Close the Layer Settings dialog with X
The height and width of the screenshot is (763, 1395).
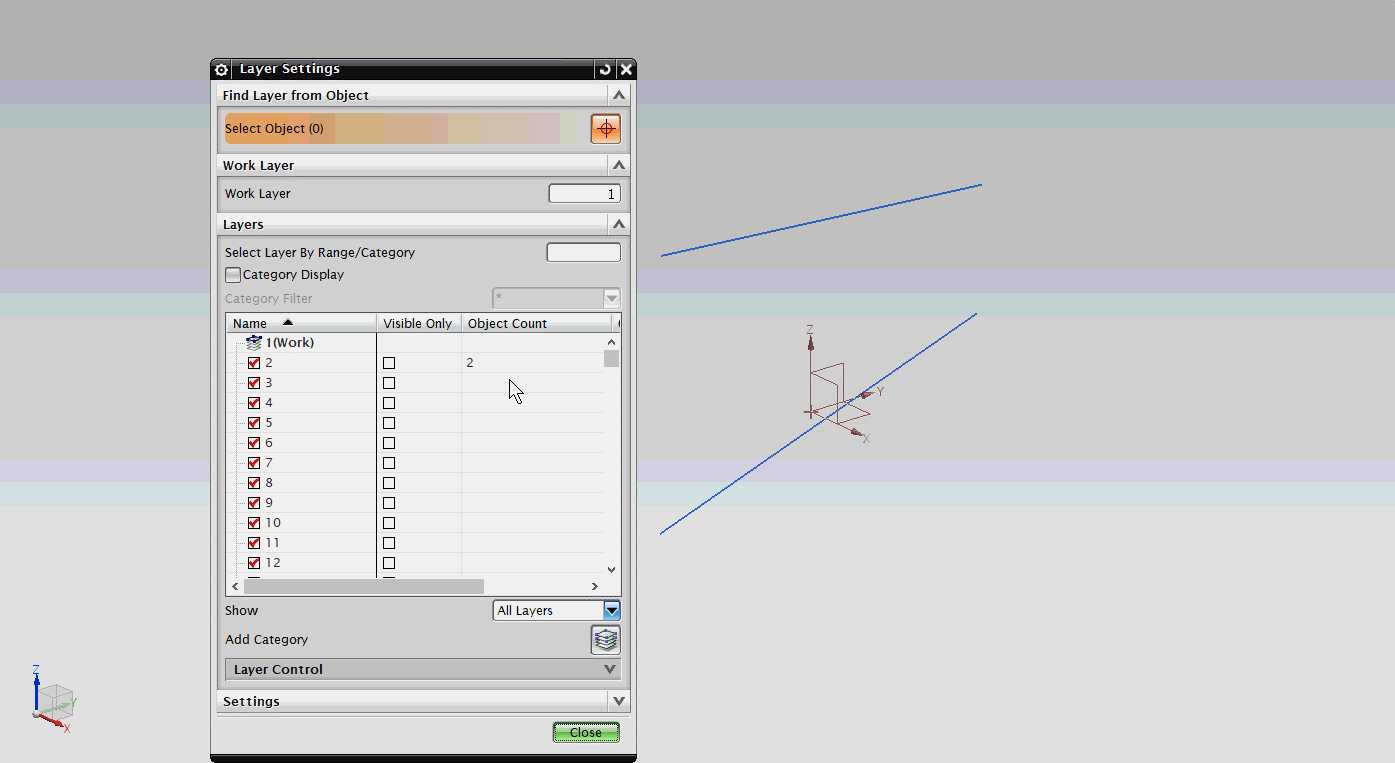(626, 69)
